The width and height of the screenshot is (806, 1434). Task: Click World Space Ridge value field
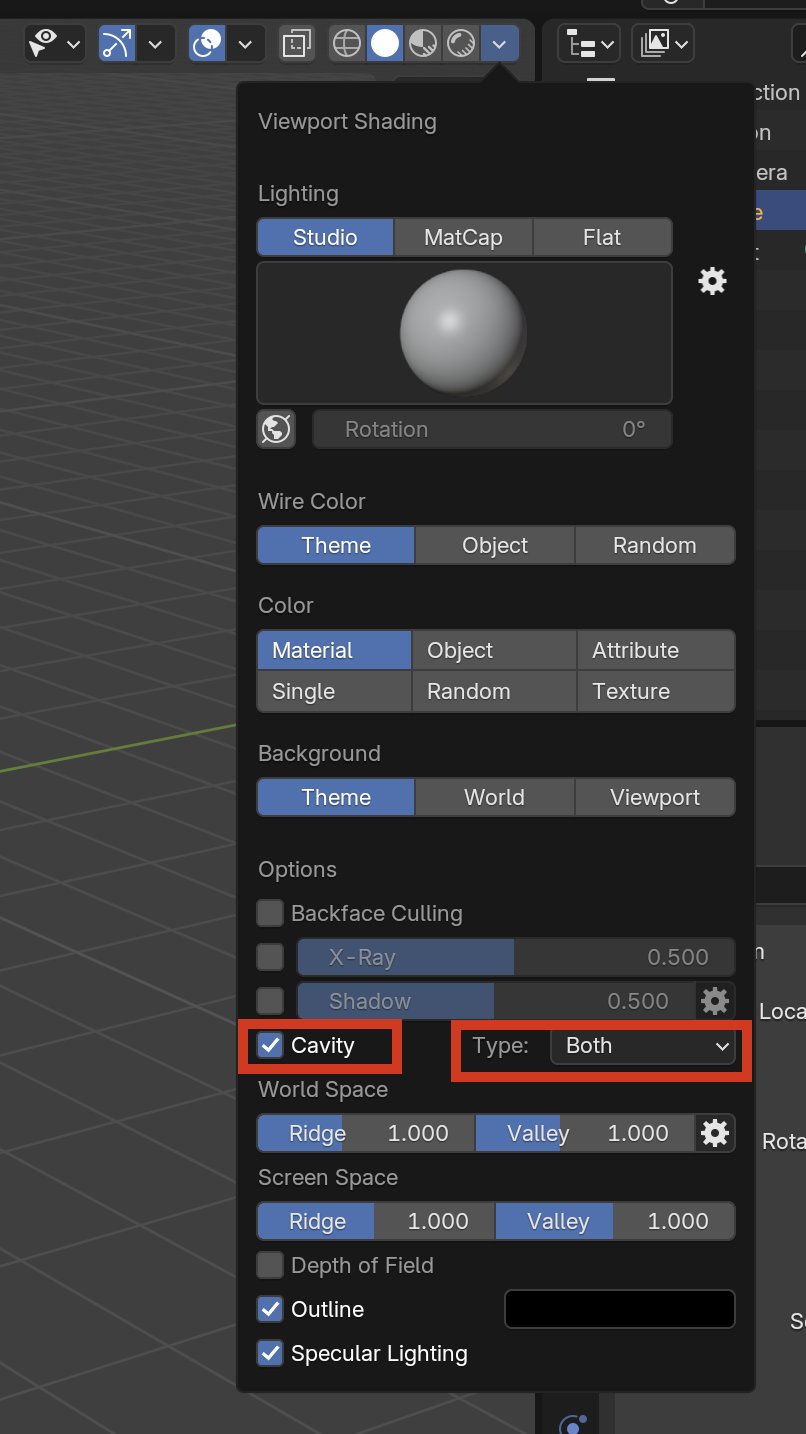pyautogui.click(x=366, y=1133)
